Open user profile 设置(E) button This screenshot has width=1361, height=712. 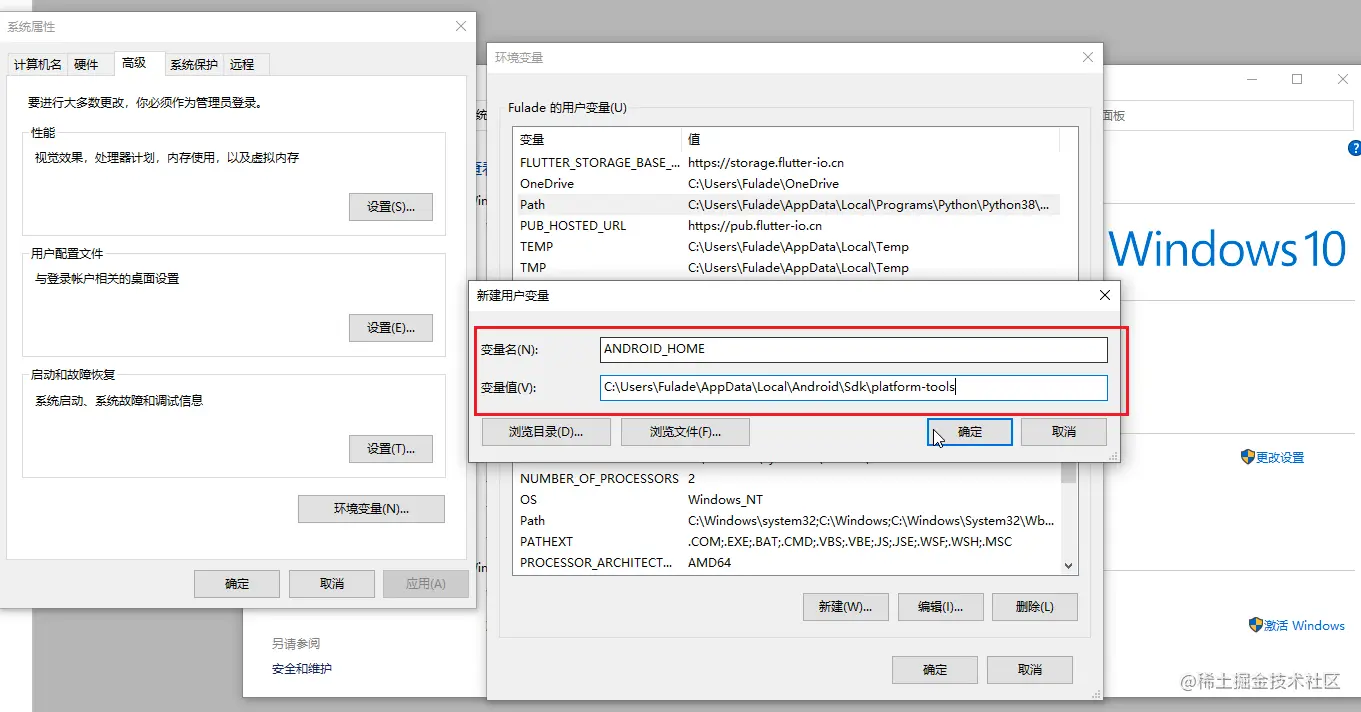[391, 328]
